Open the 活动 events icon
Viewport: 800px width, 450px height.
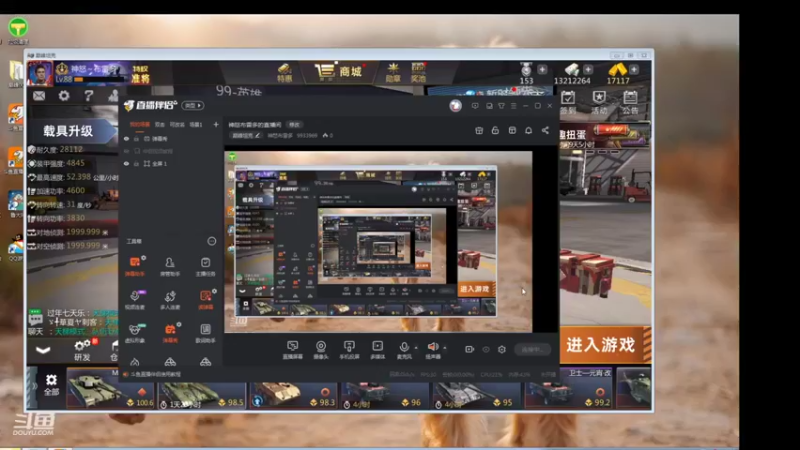point(599,102)
